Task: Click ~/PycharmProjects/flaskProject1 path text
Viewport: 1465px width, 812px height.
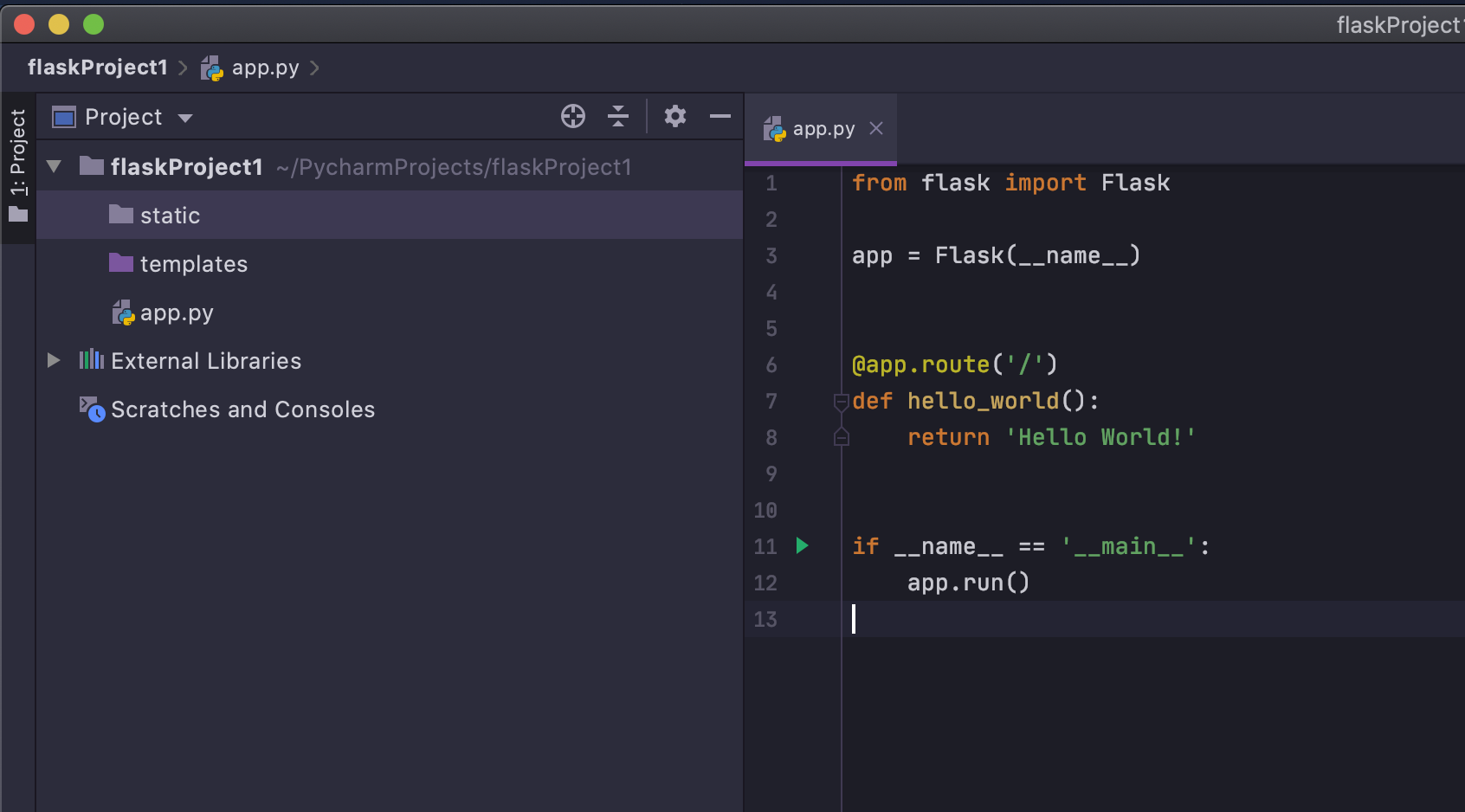Action: [x=454, y=167]
